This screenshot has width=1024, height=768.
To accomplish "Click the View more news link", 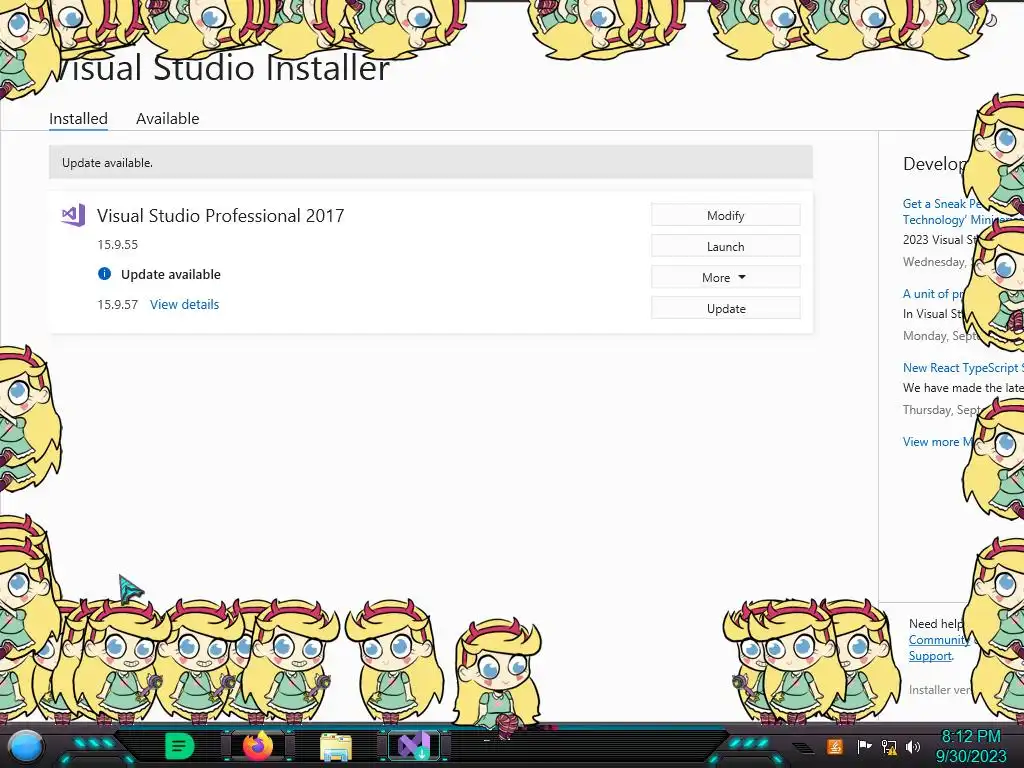I will 938,442.
